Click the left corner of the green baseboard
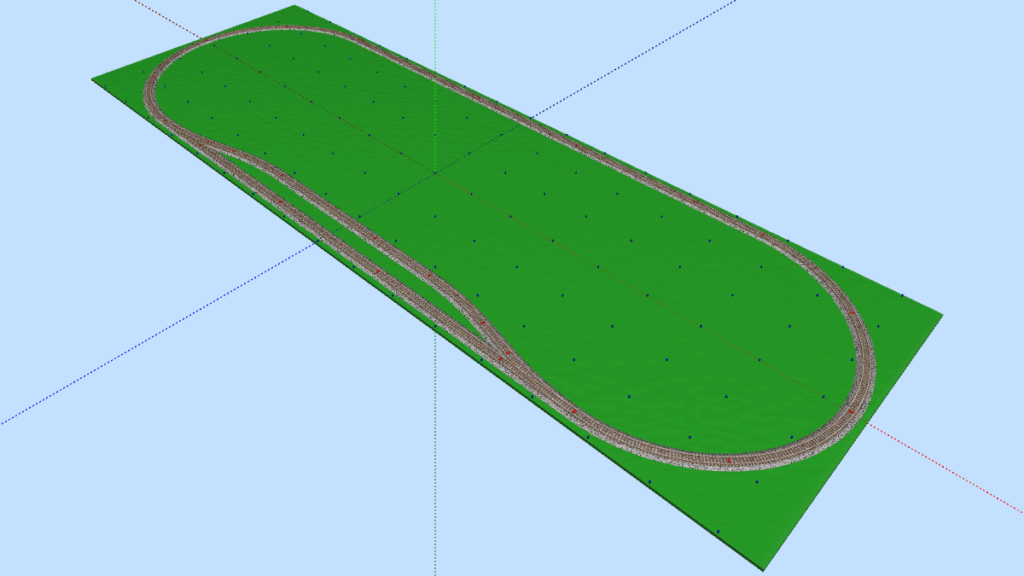 [x=93, y=80]
